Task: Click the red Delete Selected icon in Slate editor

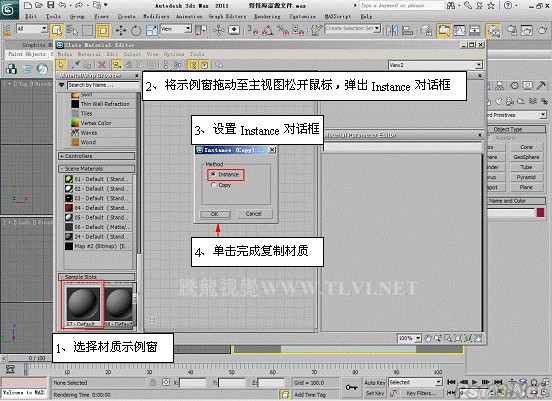Action: click(x=102, y=65)
